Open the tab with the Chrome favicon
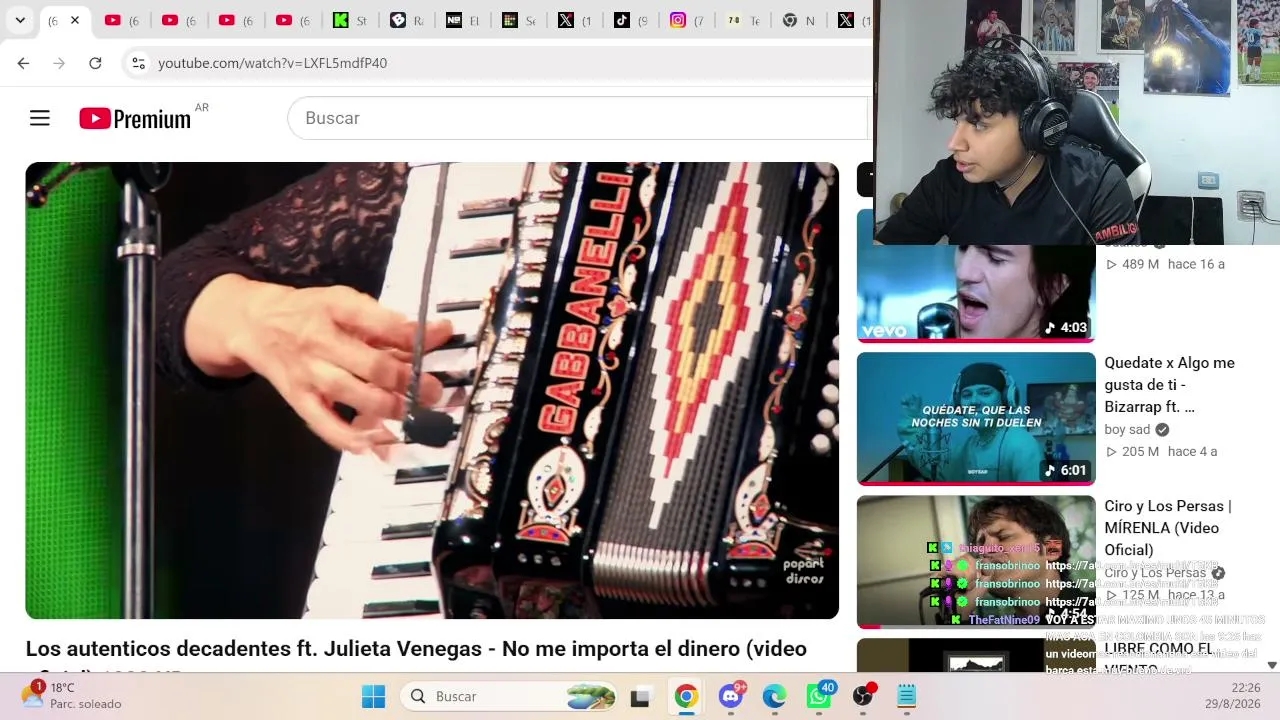The width and height of the screenshot is (1280, 720). 799,20
